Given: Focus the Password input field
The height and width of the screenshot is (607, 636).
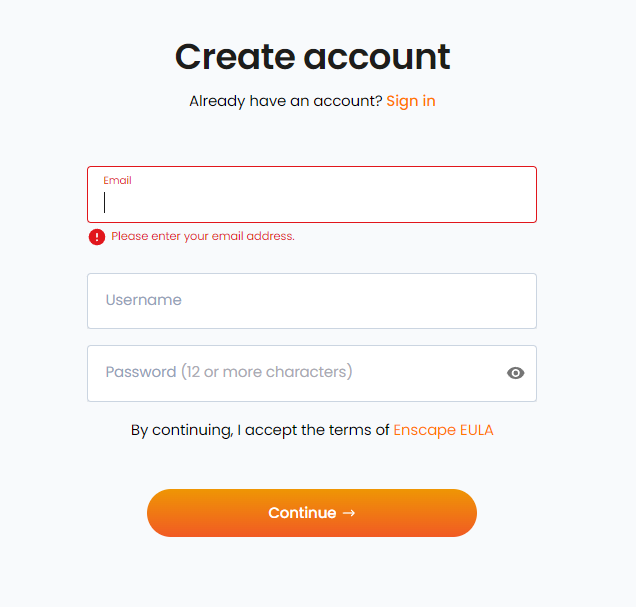Looking at the screenshot, I should click(x=312, y=373).
